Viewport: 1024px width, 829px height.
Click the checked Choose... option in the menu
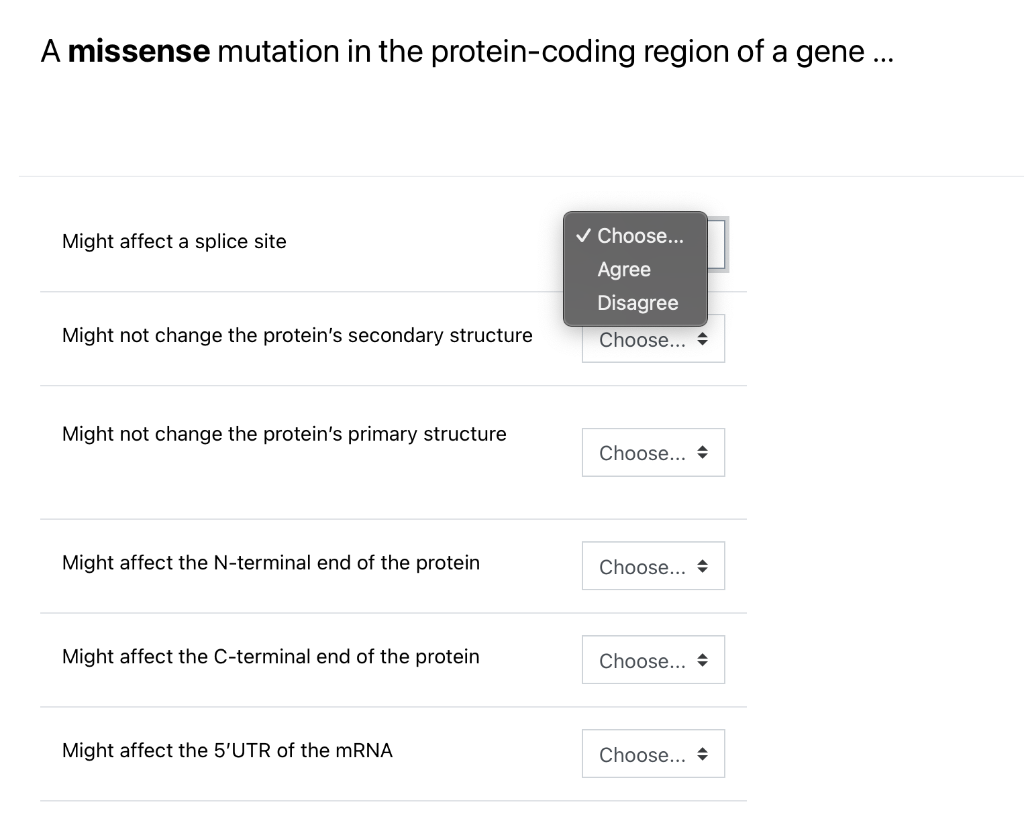pyautogui.click(x=639, y=236)
